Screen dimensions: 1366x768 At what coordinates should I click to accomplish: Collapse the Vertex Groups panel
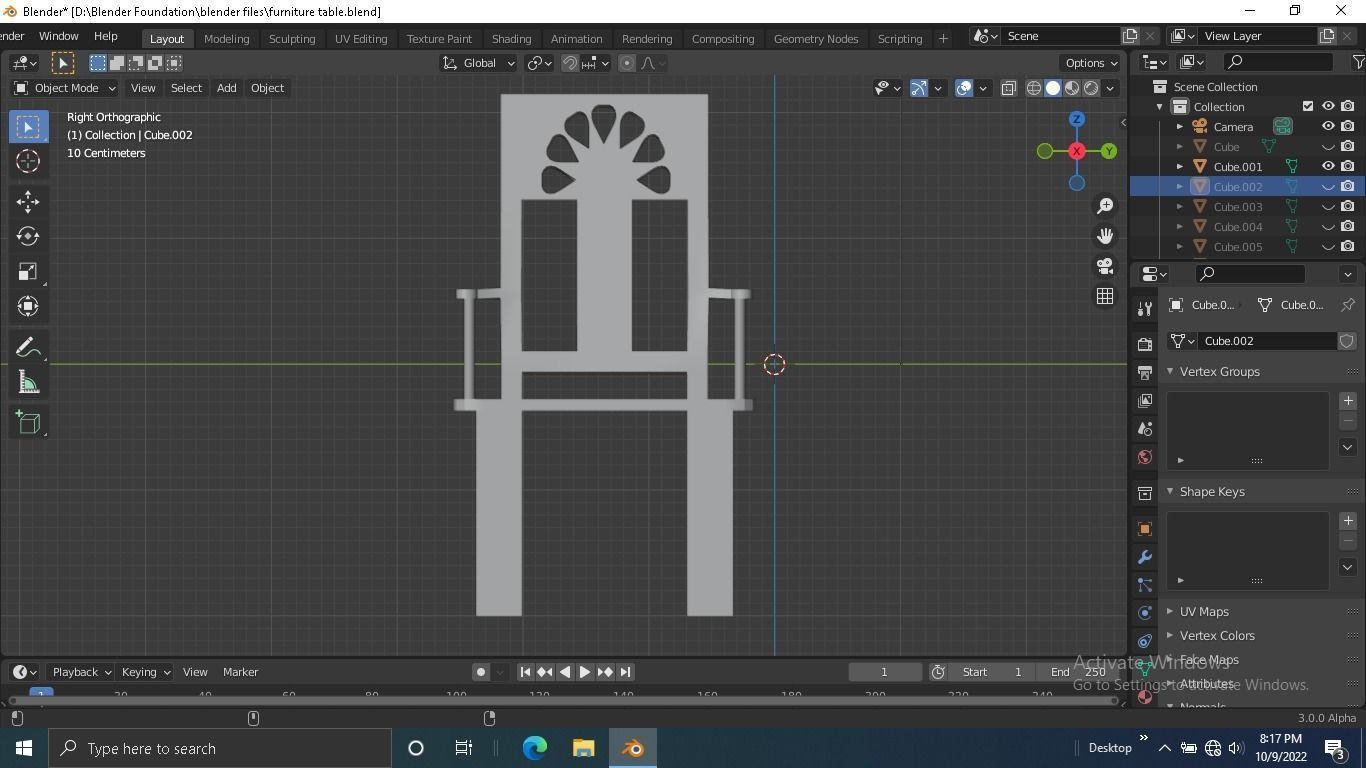(1170, 371)
